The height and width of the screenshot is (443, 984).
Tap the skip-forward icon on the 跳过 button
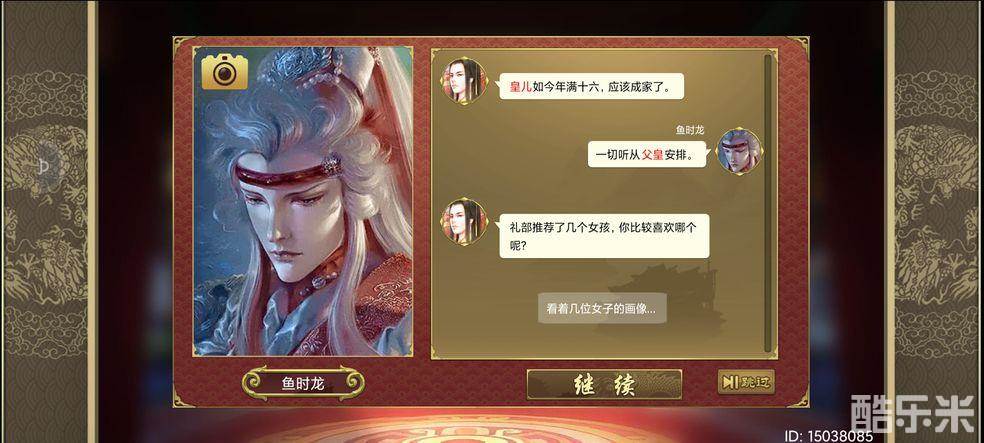[x=730, y=382]
